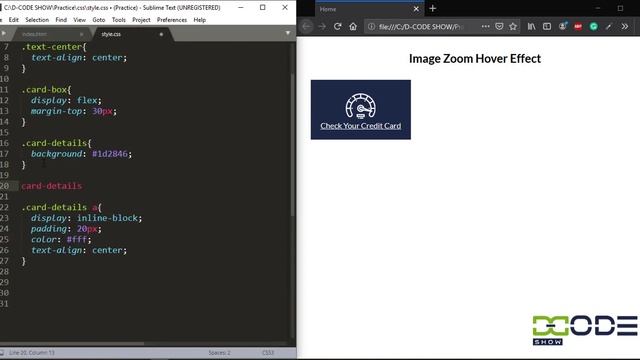
Task: Open View menu in Sublime Text
Action: (x=79, y=20)
